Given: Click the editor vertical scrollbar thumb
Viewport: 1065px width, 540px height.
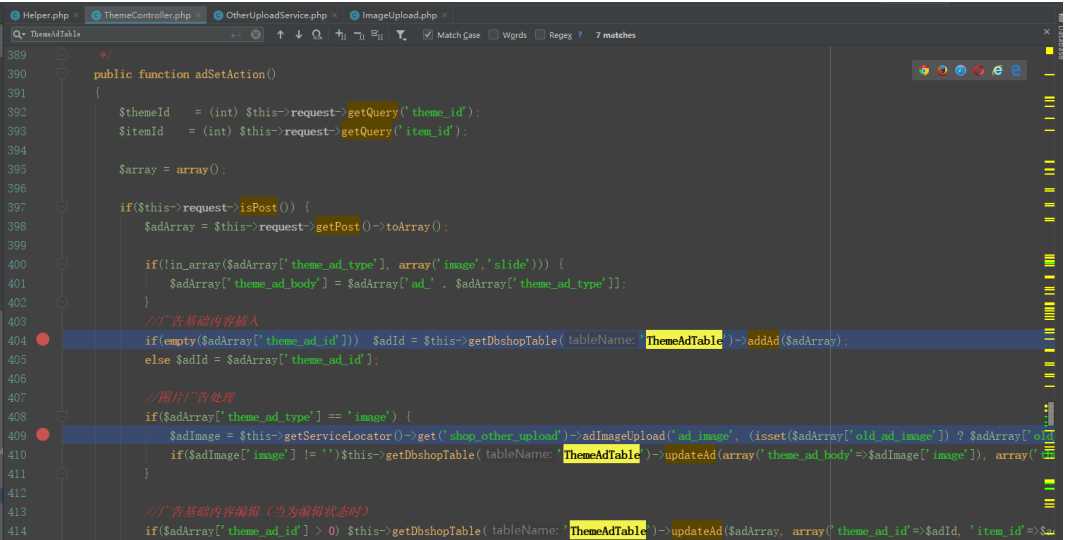Looking at the screenshot, I should coord(1050,414).
